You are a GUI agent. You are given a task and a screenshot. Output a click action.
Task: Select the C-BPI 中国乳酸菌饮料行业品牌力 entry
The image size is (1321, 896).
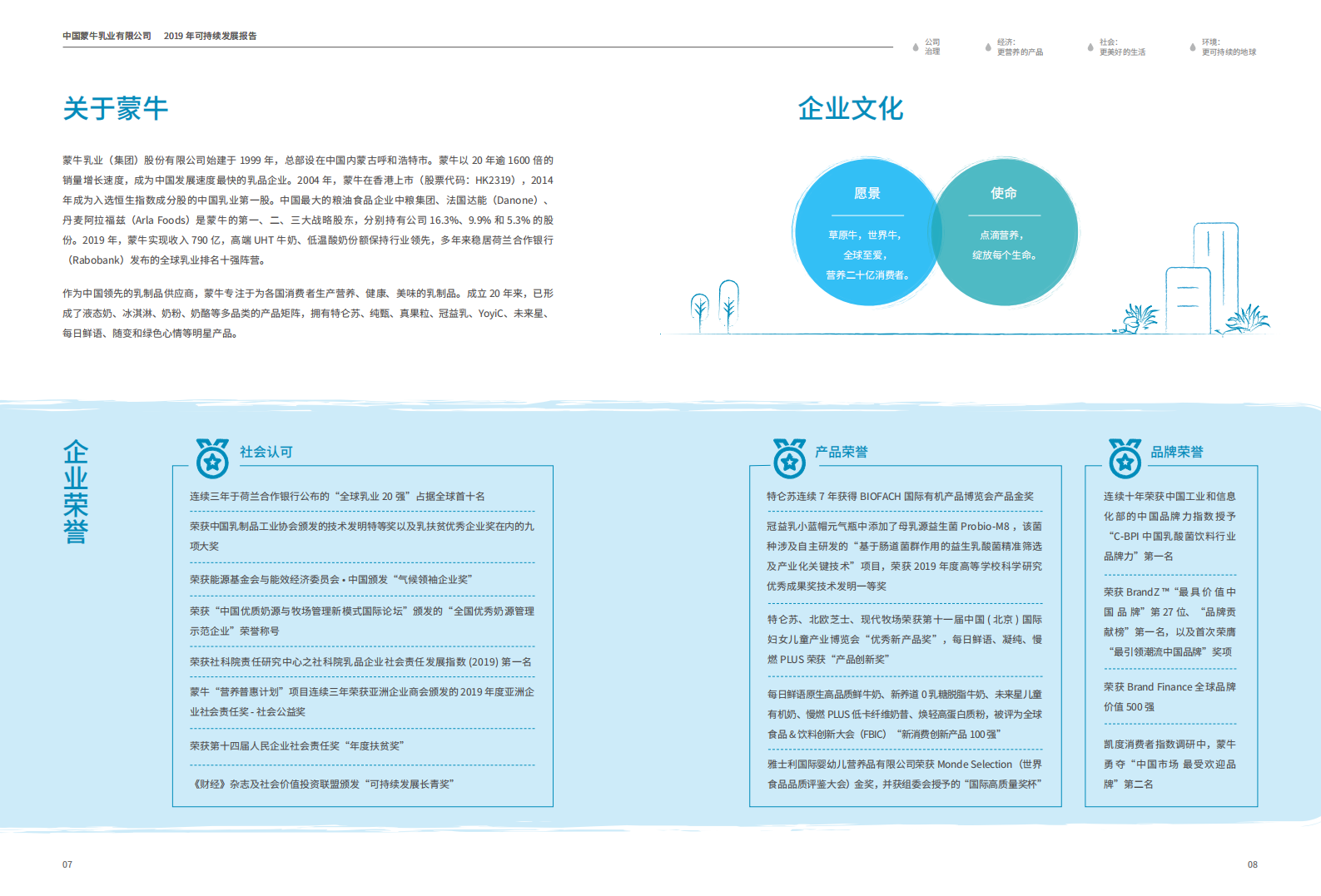click(x=1170, y=527)
